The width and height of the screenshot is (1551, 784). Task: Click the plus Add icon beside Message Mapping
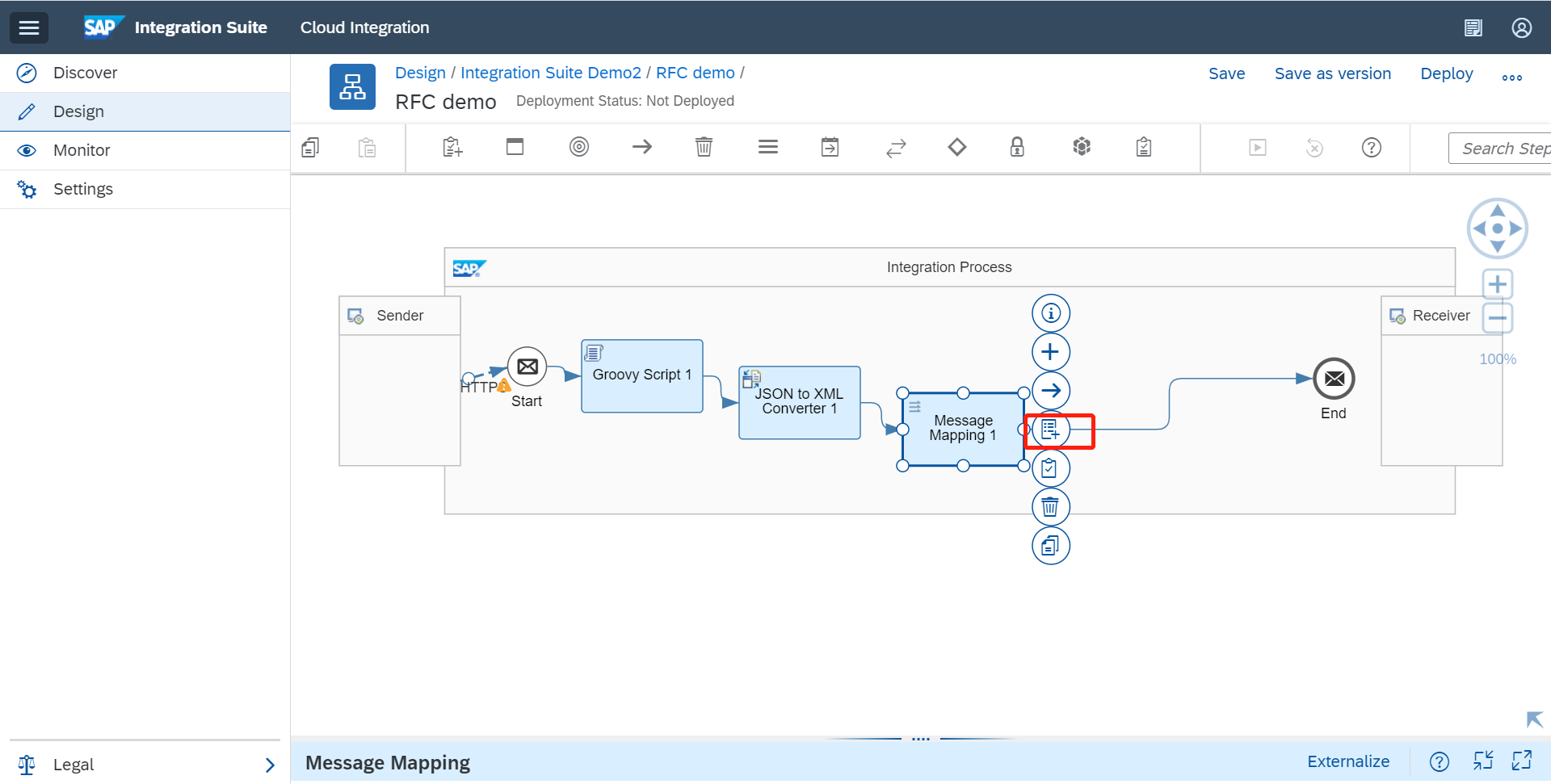[x=1051, y=352]
